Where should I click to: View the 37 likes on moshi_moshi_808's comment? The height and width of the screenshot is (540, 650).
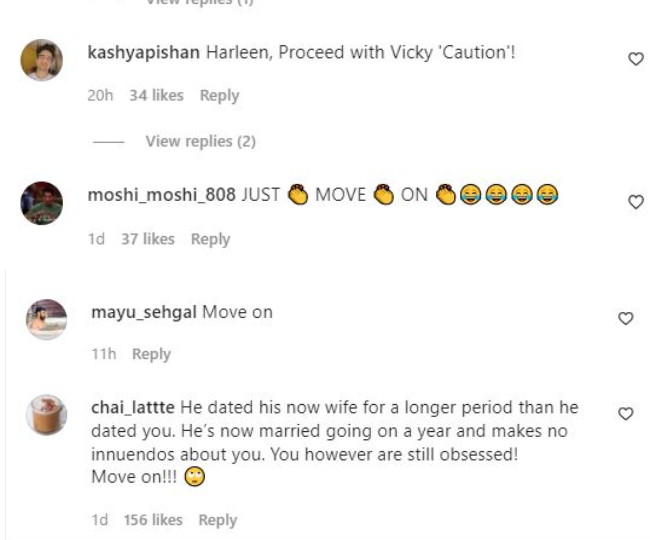point(148,239)
